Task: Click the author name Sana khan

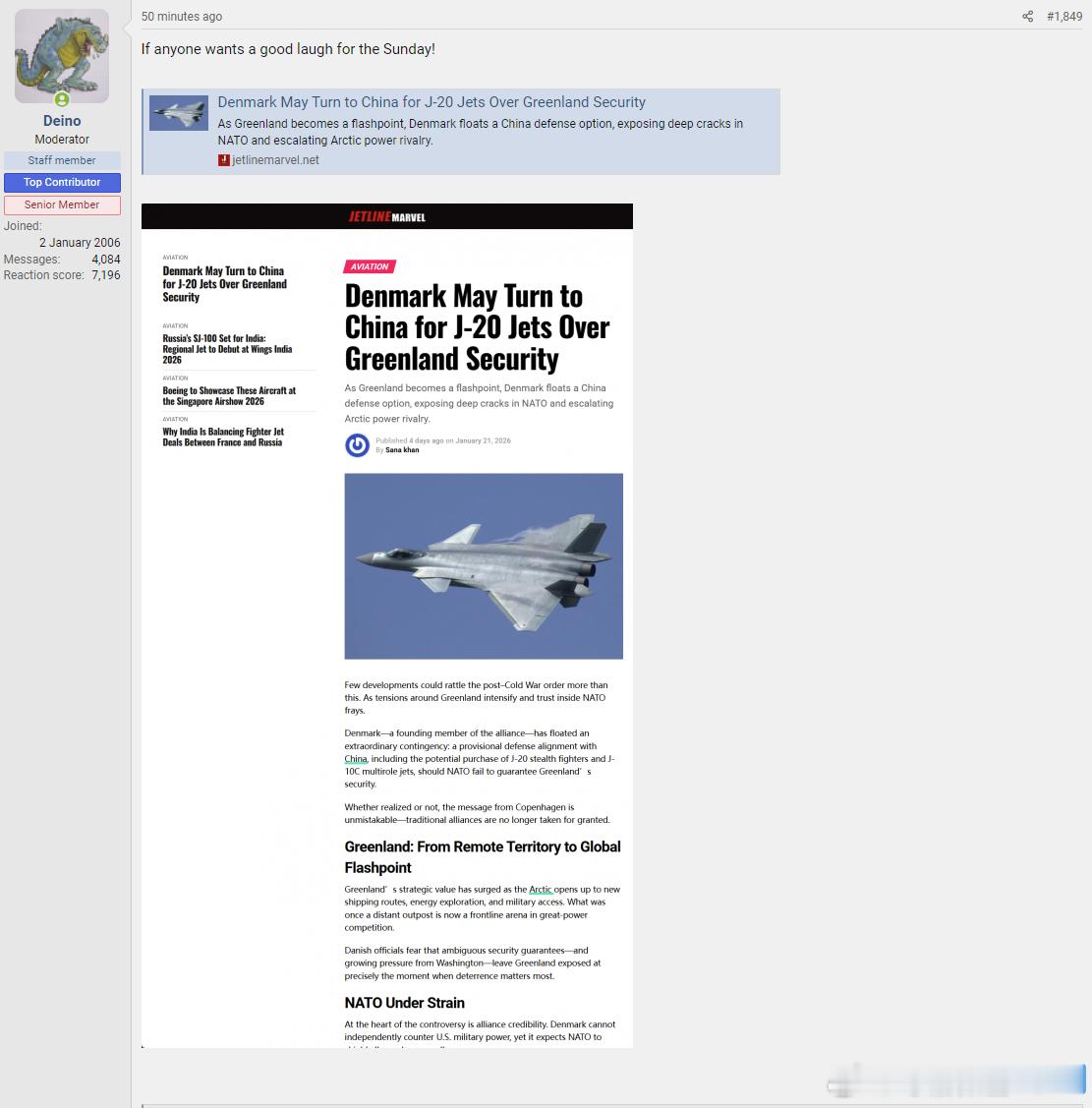Action: (x=402, y=450)
